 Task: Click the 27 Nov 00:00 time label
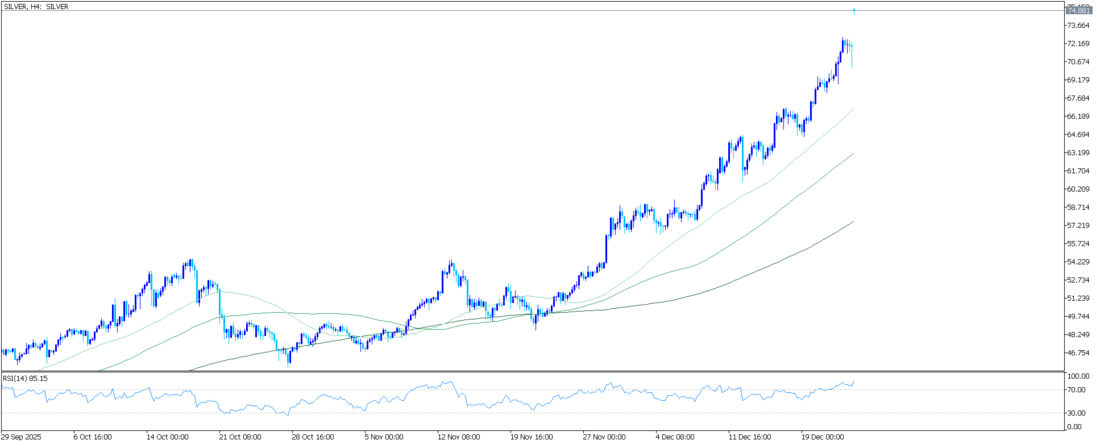[x=605, y=437]
